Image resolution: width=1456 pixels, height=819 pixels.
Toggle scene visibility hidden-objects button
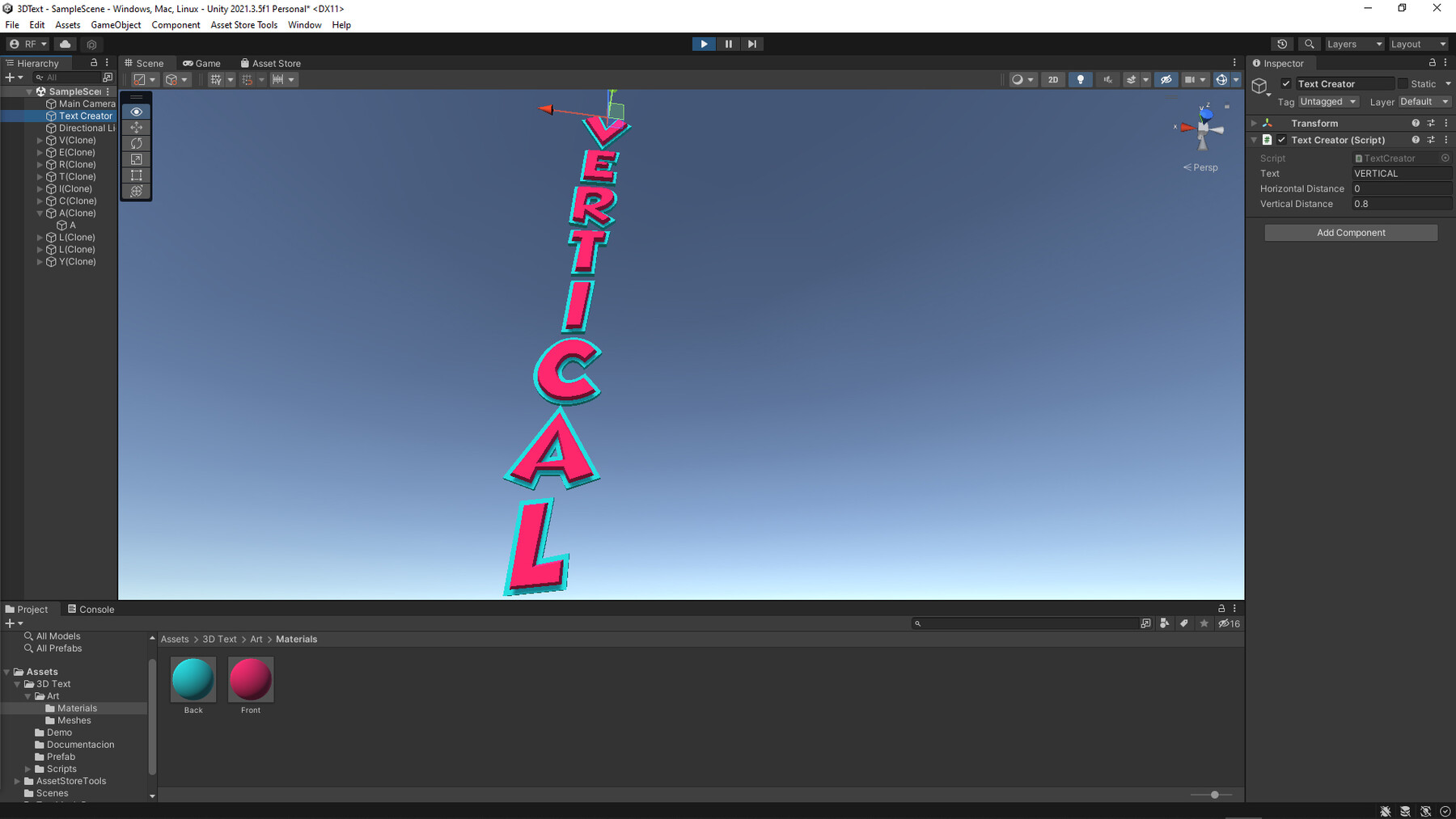[1166, 79]
